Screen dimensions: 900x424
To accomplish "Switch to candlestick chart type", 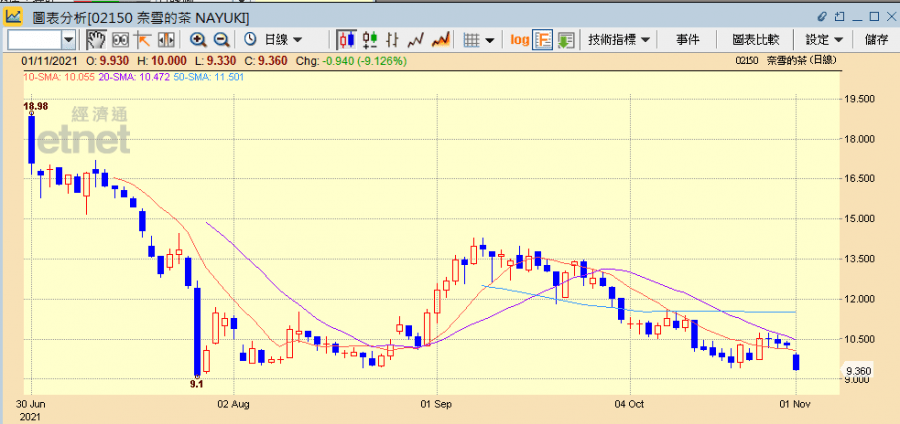I will click(347, 40).
